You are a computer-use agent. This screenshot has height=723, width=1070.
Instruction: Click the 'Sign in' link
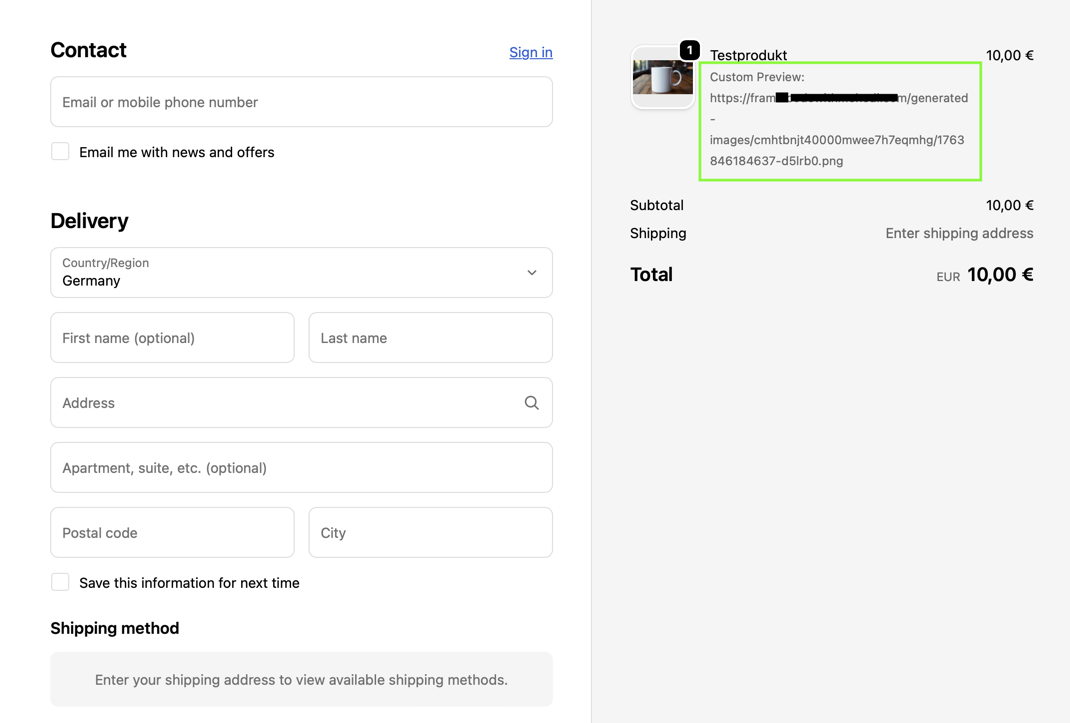coord(530,52)
